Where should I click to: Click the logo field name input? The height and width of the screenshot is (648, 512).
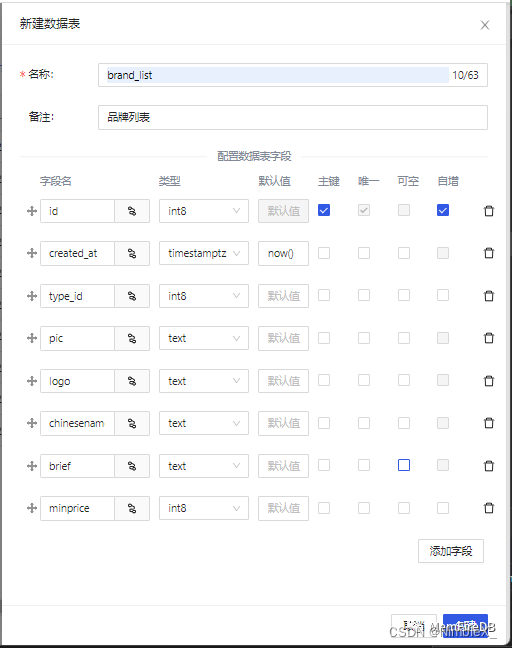pos(77,381)
